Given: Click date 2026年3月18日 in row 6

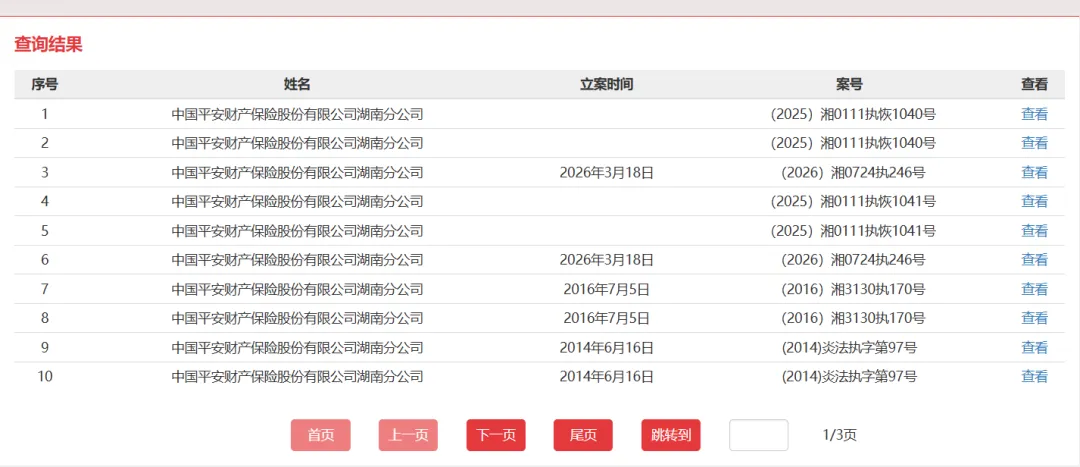Looking at the screenshot, I should (x=606, y=260).
